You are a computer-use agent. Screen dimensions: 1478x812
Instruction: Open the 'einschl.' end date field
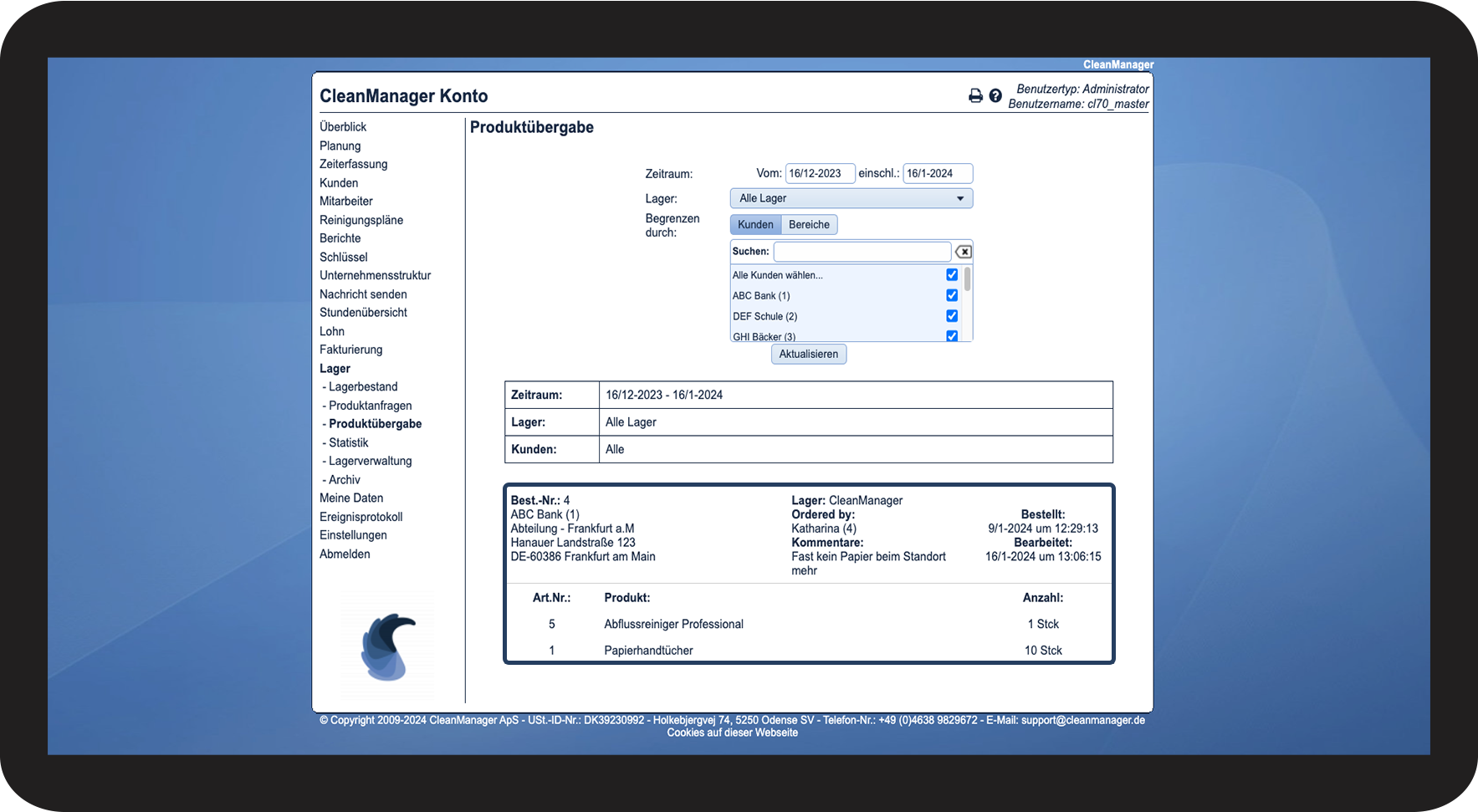pyautogui.click(x=937, y=174)
